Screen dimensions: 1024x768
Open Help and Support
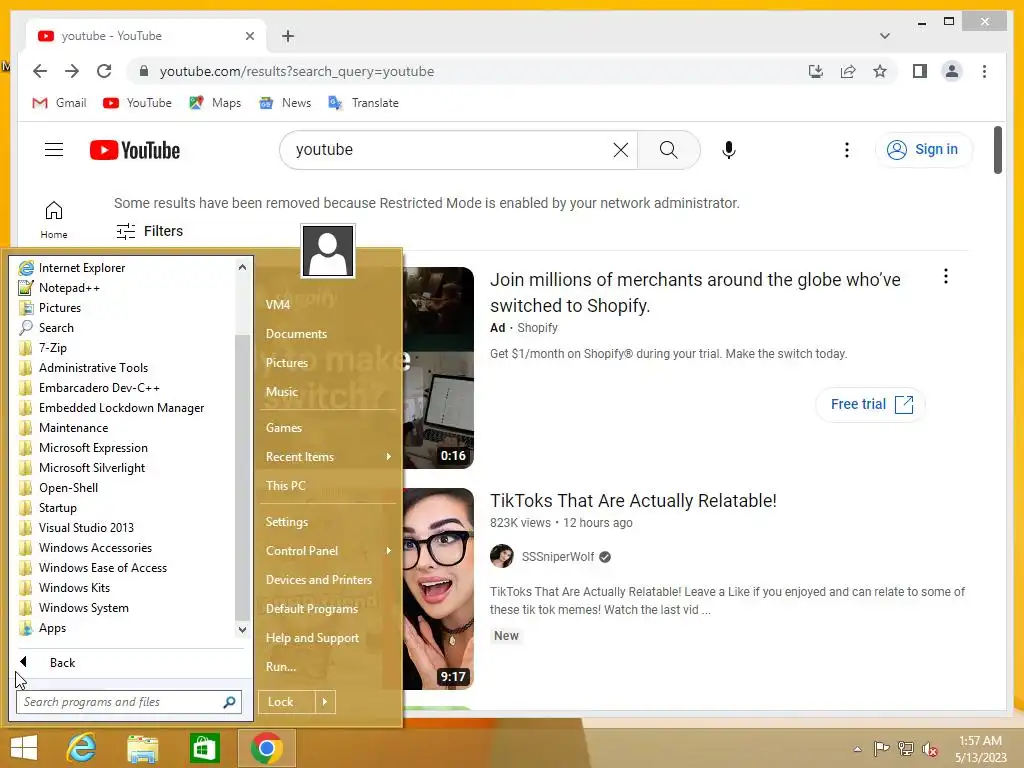312,638
